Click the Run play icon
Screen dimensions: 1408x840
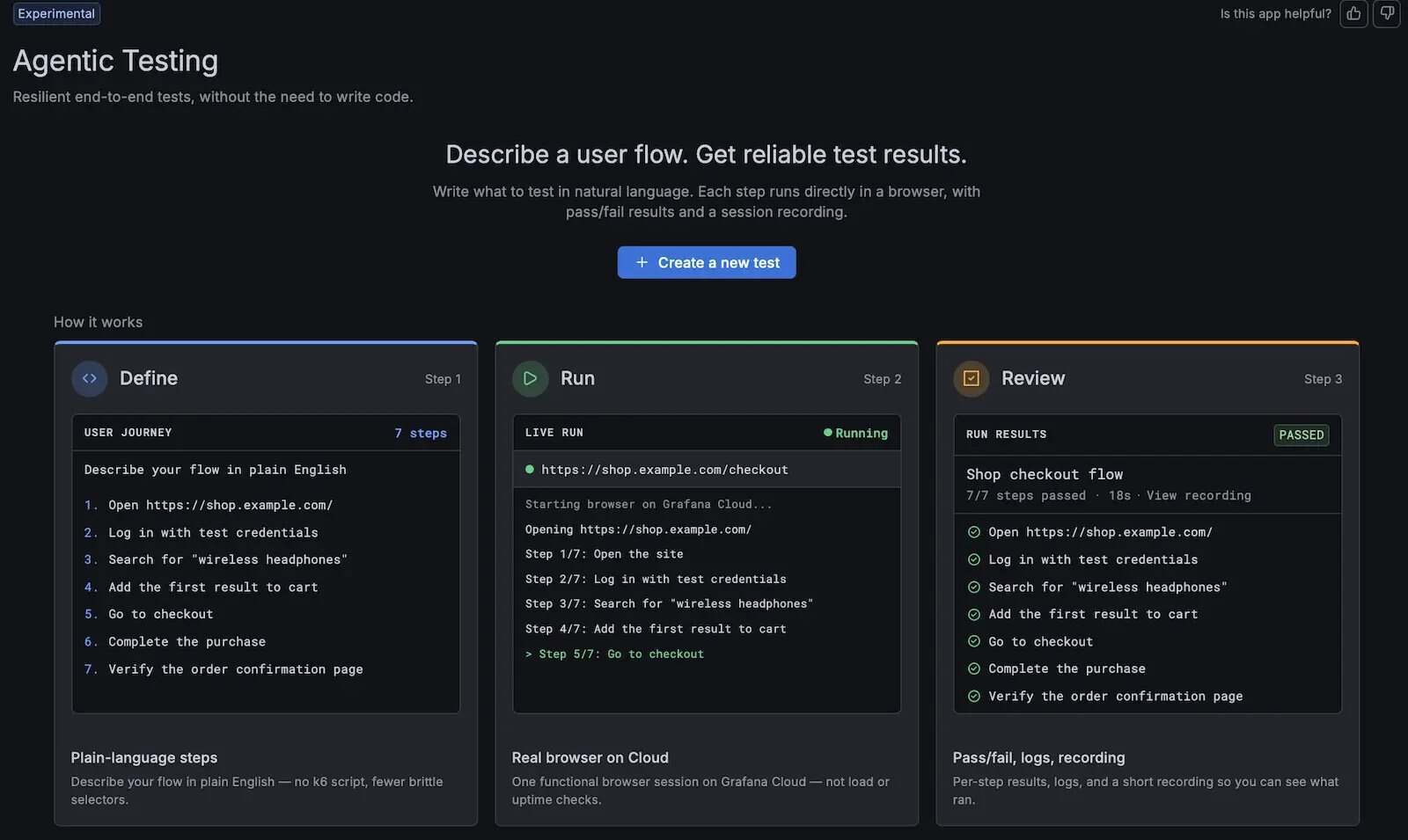530,378
